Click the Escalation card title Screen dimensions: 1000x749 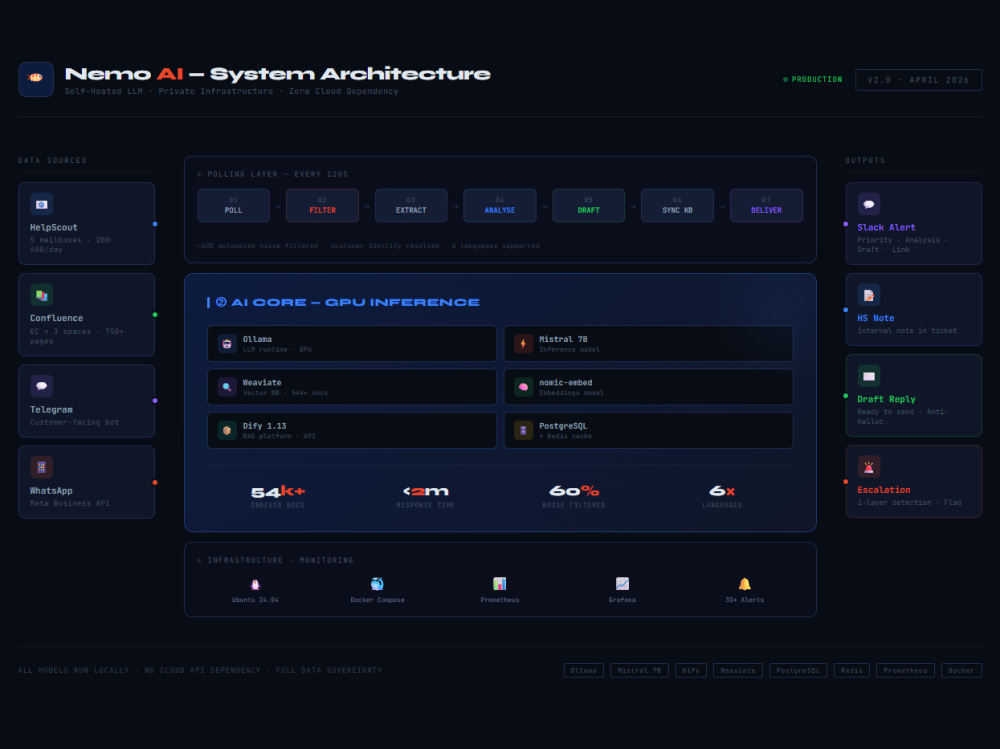pos(883,489)
